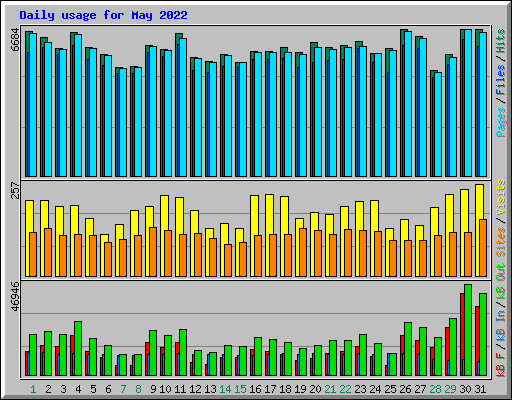Click the cyan pages bar for day 7

123,122
